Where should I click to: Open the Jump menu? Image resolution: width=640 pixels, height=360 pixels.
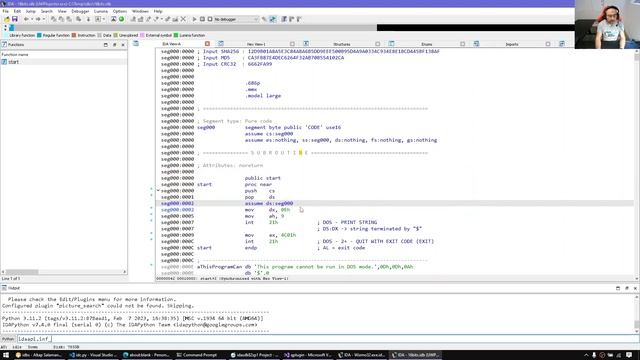tap(31, 11)
